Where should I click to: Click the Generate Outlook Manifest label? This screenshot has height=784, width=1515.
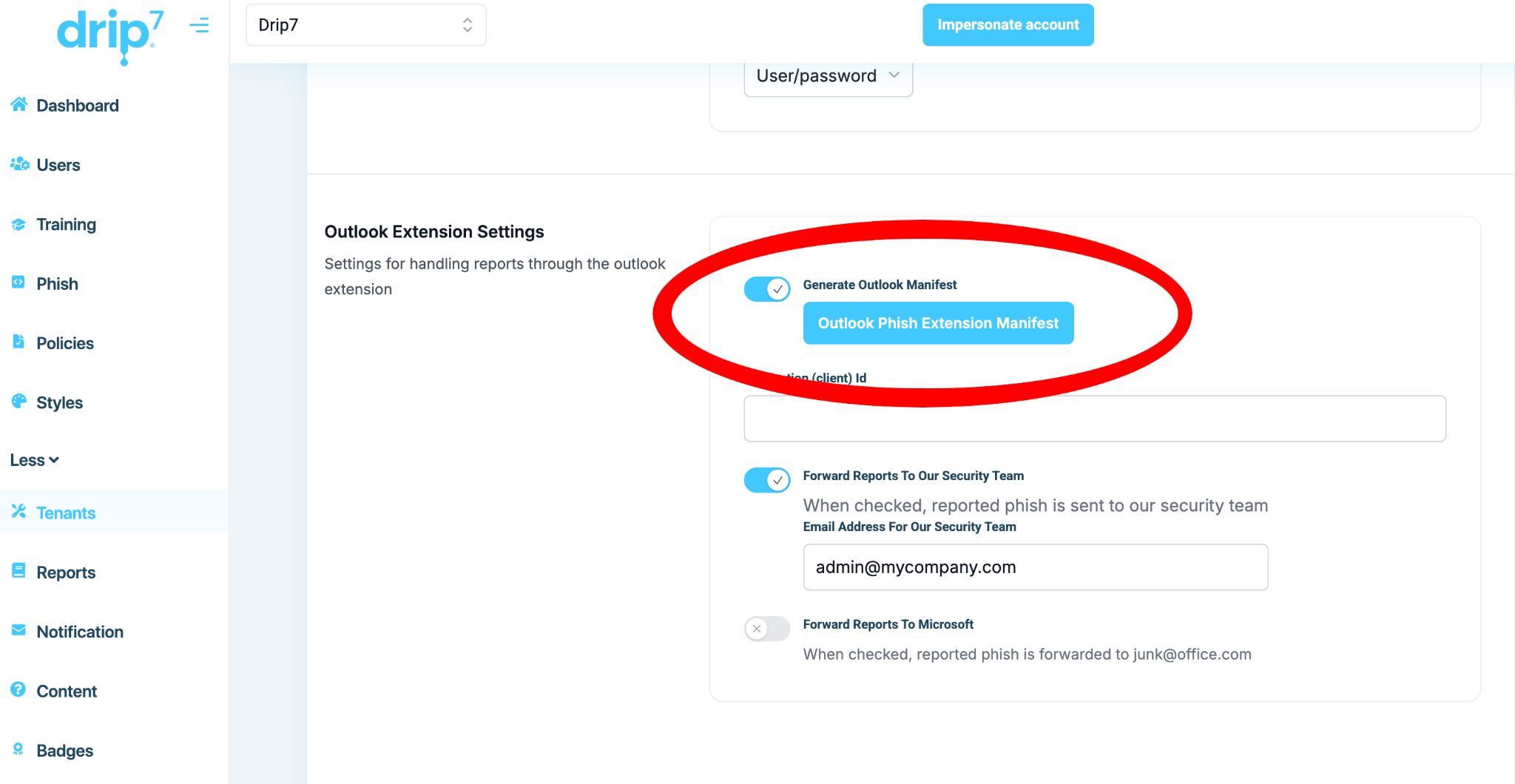pyautogui.click(x=880, y=285)
